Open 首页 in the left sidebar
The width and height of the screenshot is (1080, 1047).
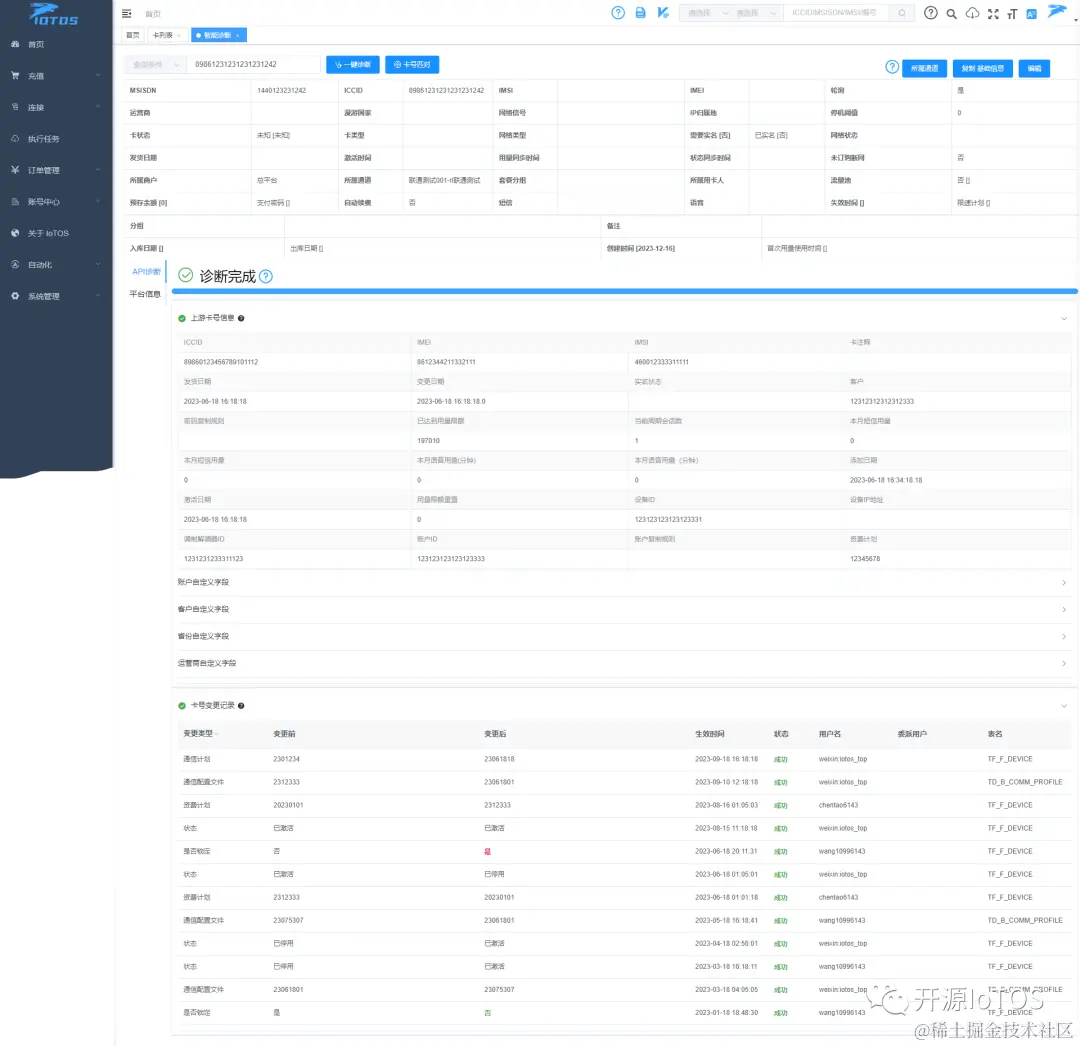point(36,45)
